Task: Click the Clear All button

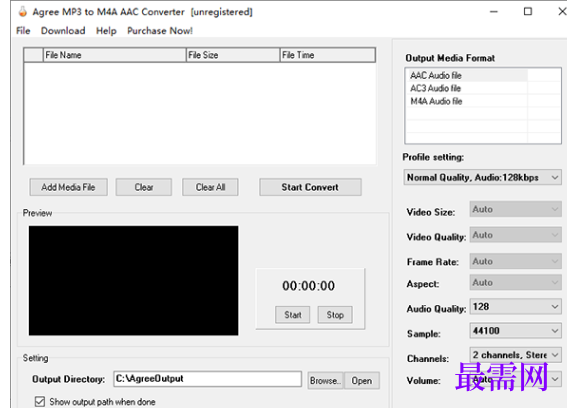Action: pos(210,187)
